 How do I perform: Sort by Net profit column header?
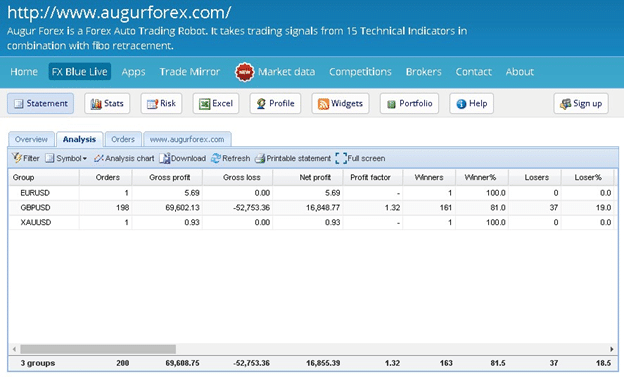point(308,178)
